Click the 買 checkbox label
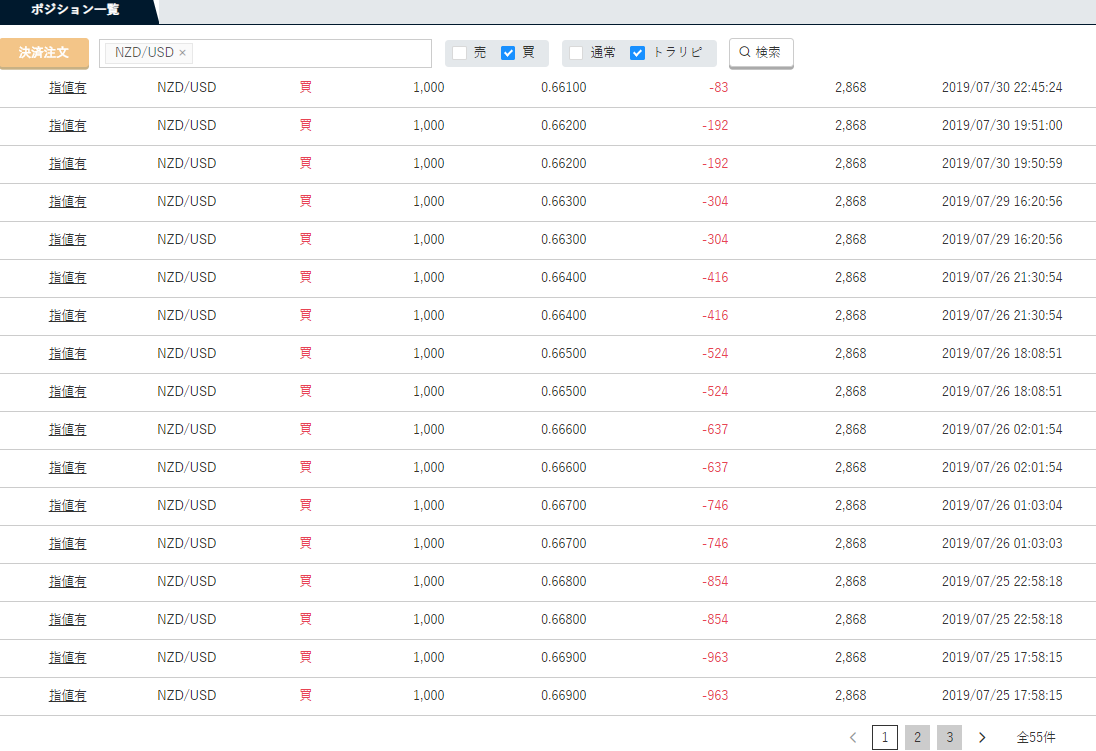This screenshot has width=1096, height=751. (528, 53)
